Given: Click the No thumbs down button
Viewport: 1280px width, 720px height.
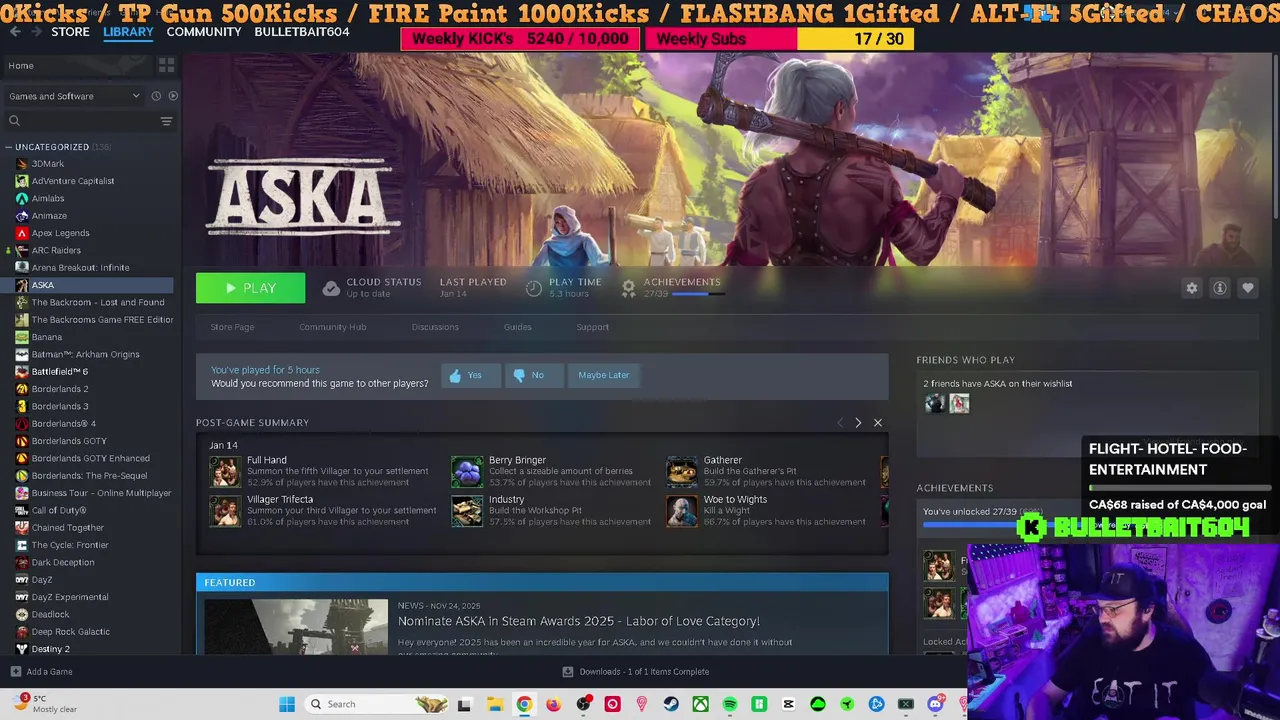Looking at the screenshot, I should pos(533,375).
